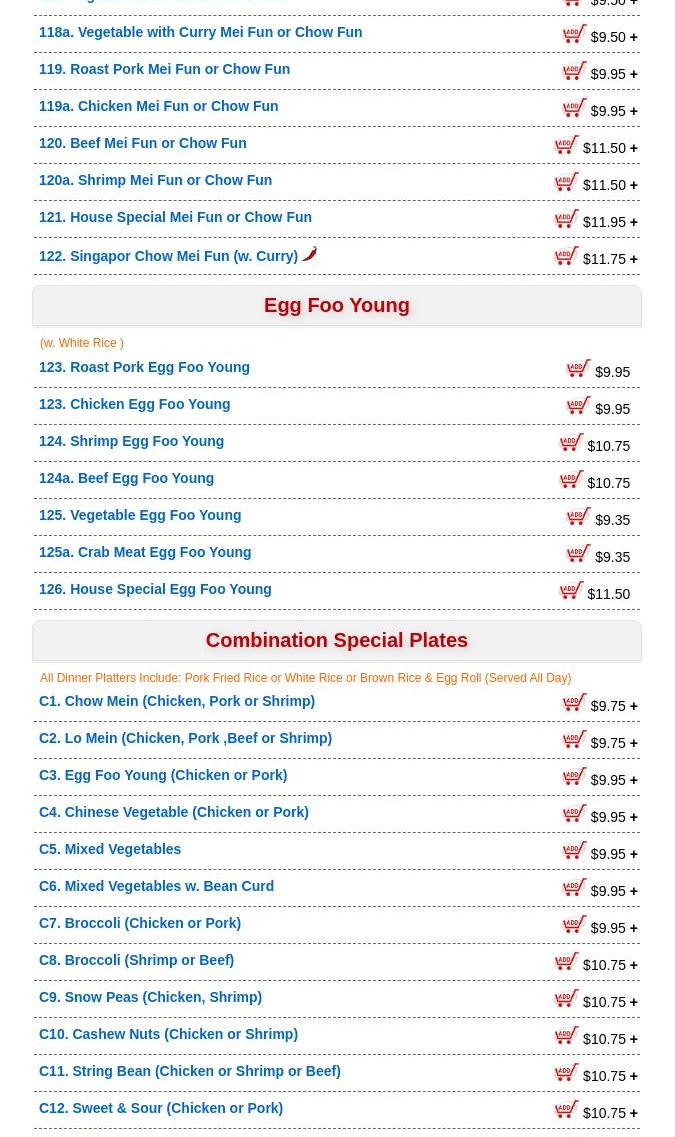Image resolution: width=675 pixels, height=1137 pixels.
Task: Click Beef Egg Foo Young item name
Action: click(x=126, y=478)
